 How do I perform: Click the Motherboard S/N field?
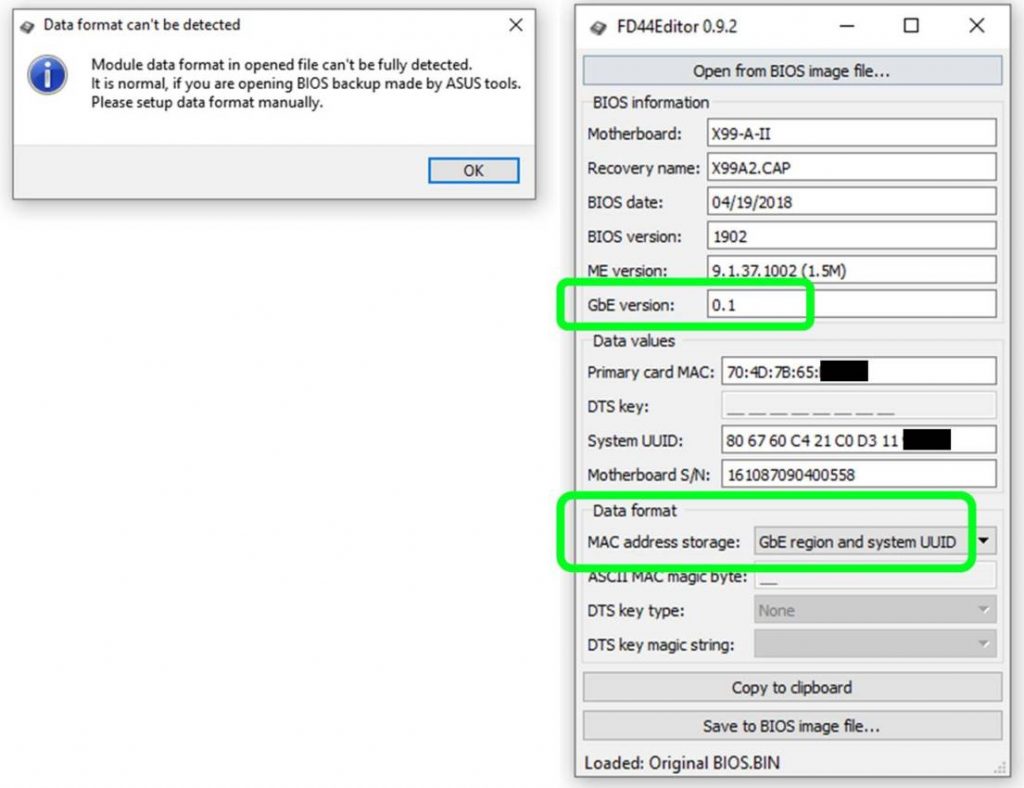coord(858,474)
